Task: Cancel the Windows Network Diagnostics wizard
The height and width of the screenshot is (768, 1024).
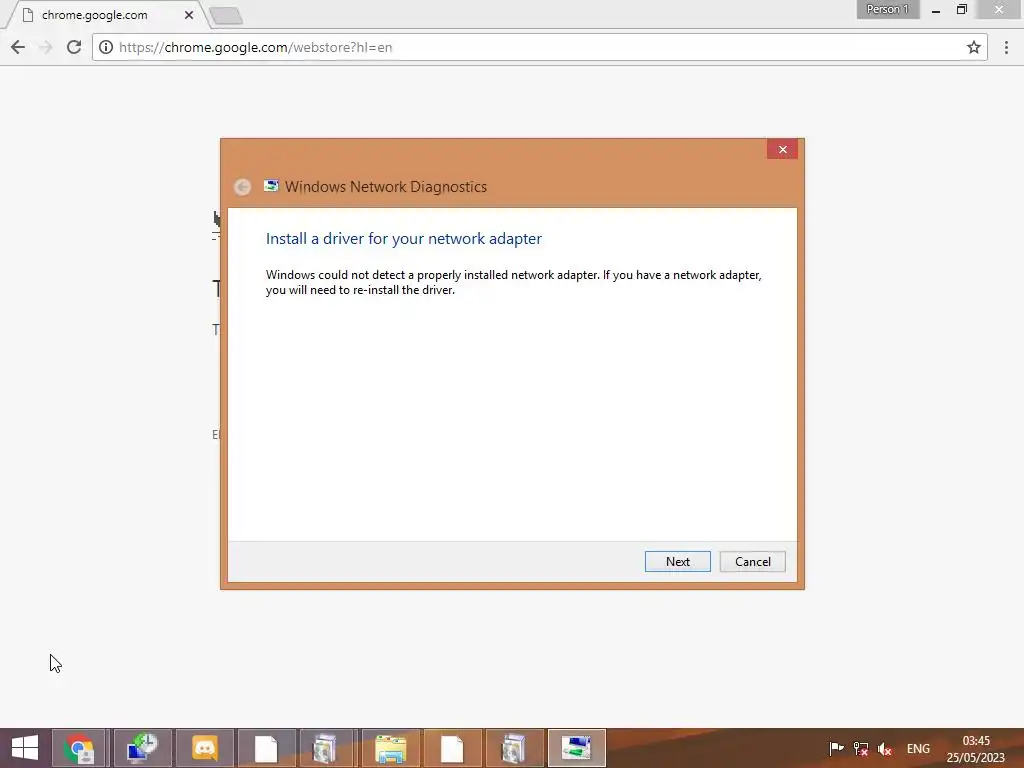Action: click(x=752, y=562)
